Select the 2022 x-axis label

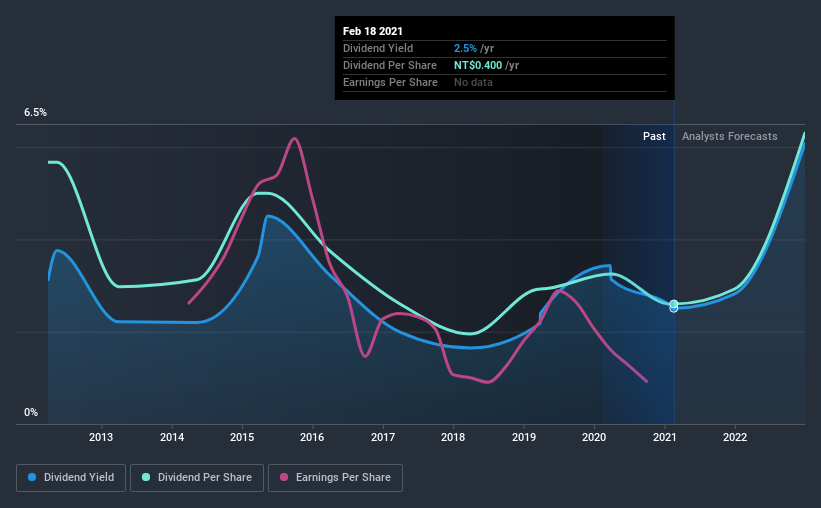point(735,437)
